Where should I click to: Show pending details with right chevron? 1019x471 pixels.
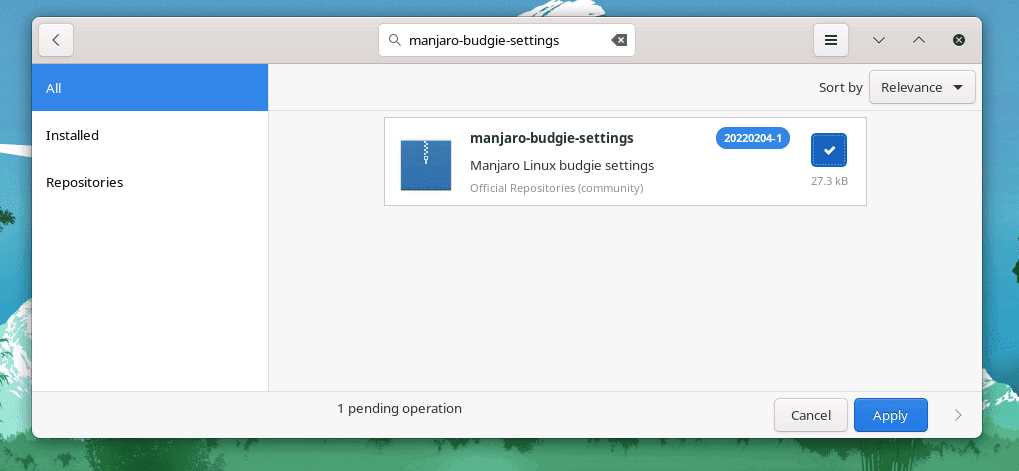958,415
